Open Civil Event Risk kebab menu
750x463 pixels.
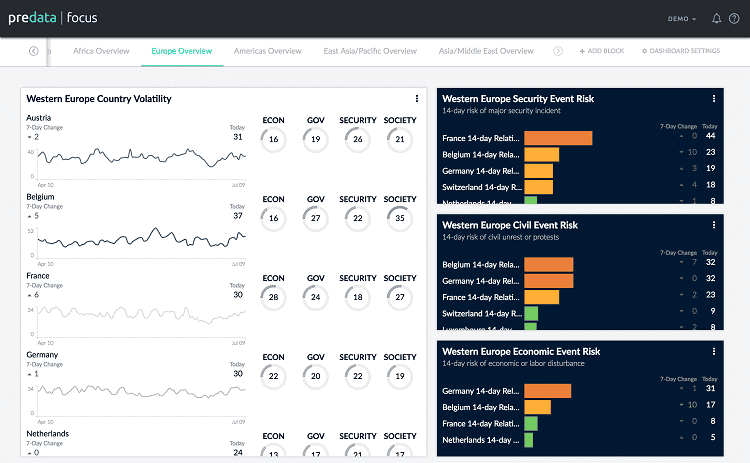click(x=713, y=225)
